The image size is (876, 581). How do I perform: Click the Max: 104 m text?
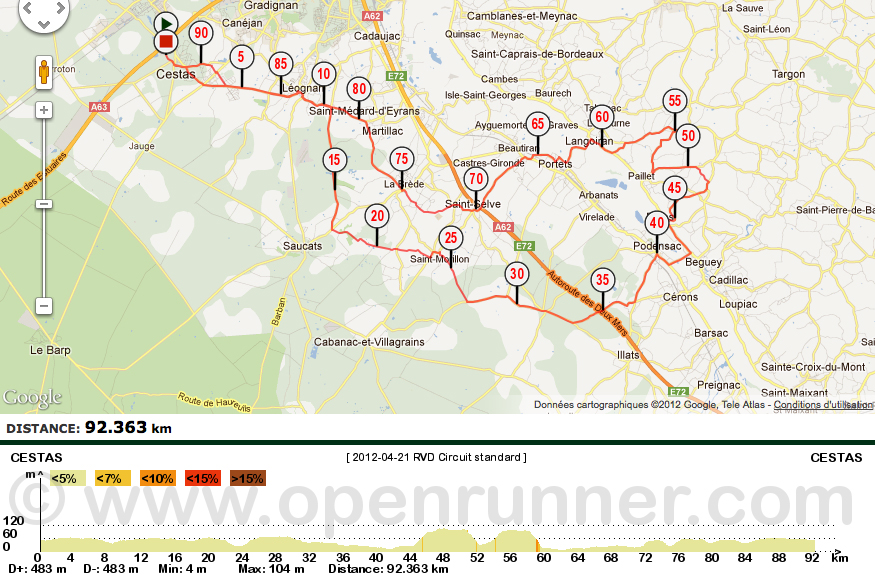272,569
